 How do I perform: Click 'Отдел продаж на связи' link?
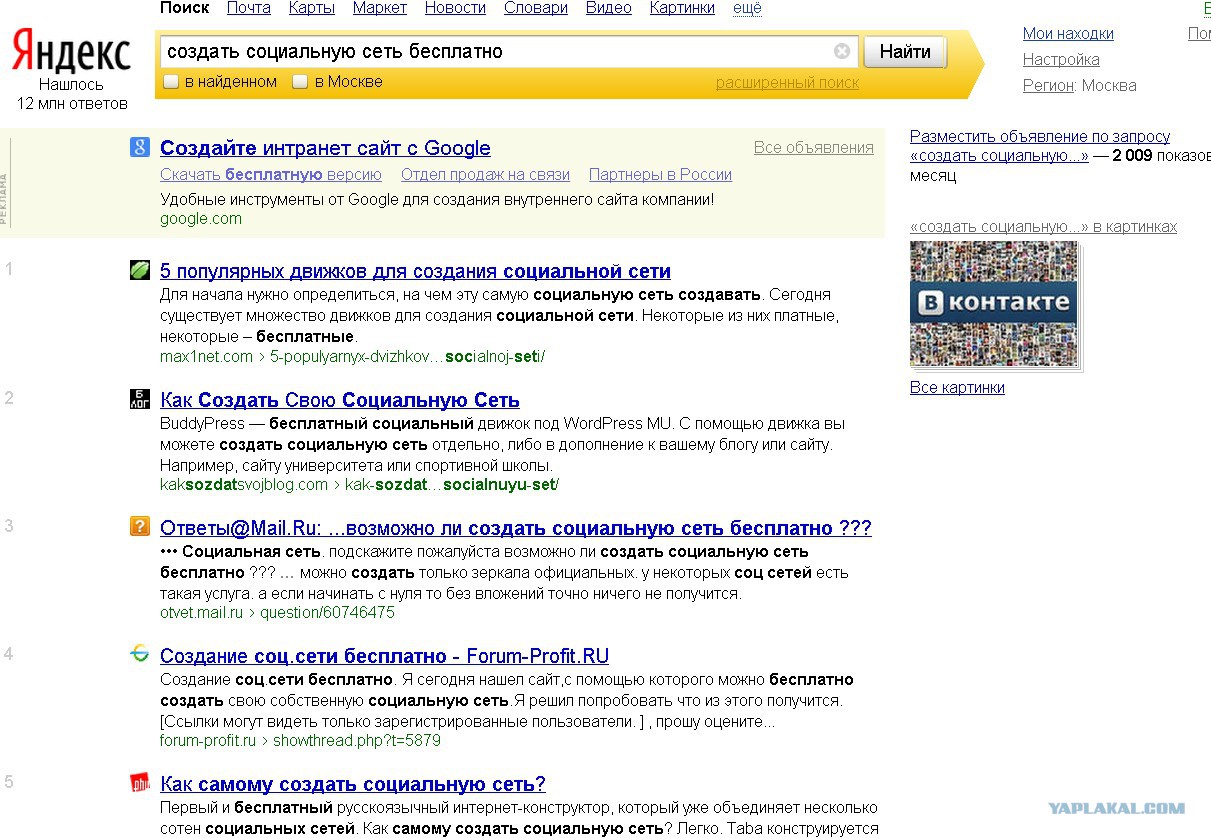click(x=485, y=175)
